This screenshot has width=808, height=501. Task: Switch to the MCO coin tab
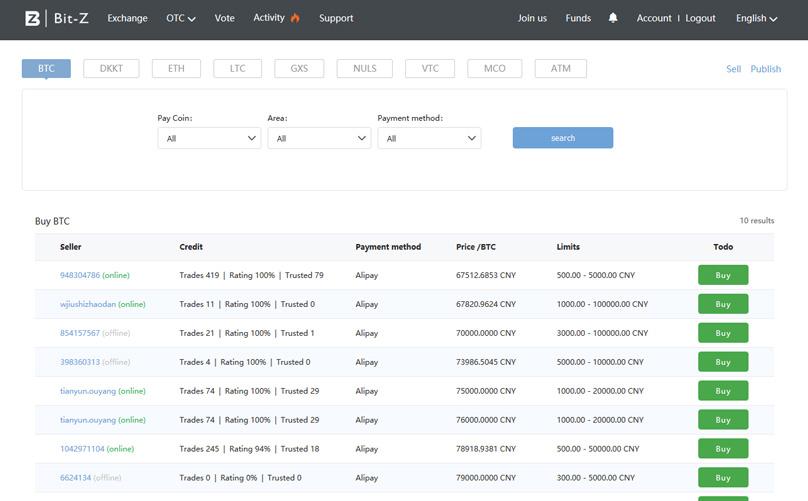495,69
